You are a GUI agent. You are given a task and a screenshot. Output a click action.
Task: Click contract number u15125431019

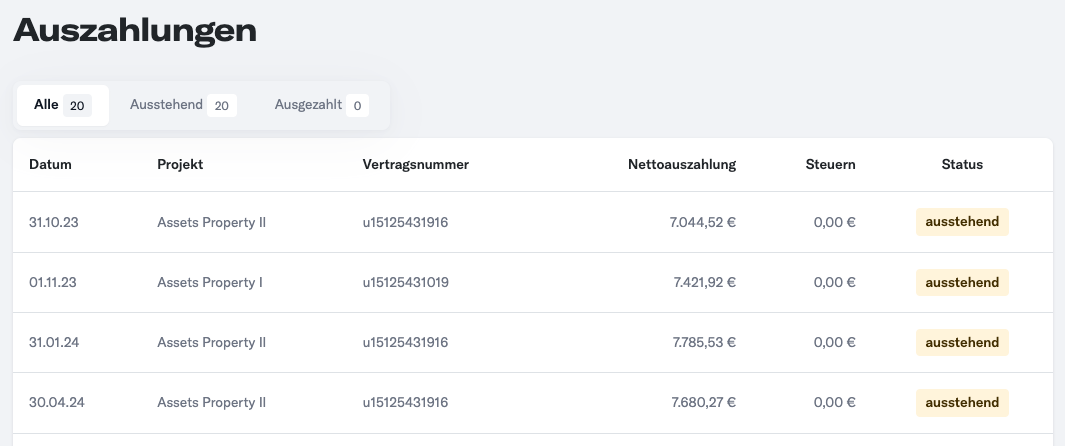tap(405, 282)
